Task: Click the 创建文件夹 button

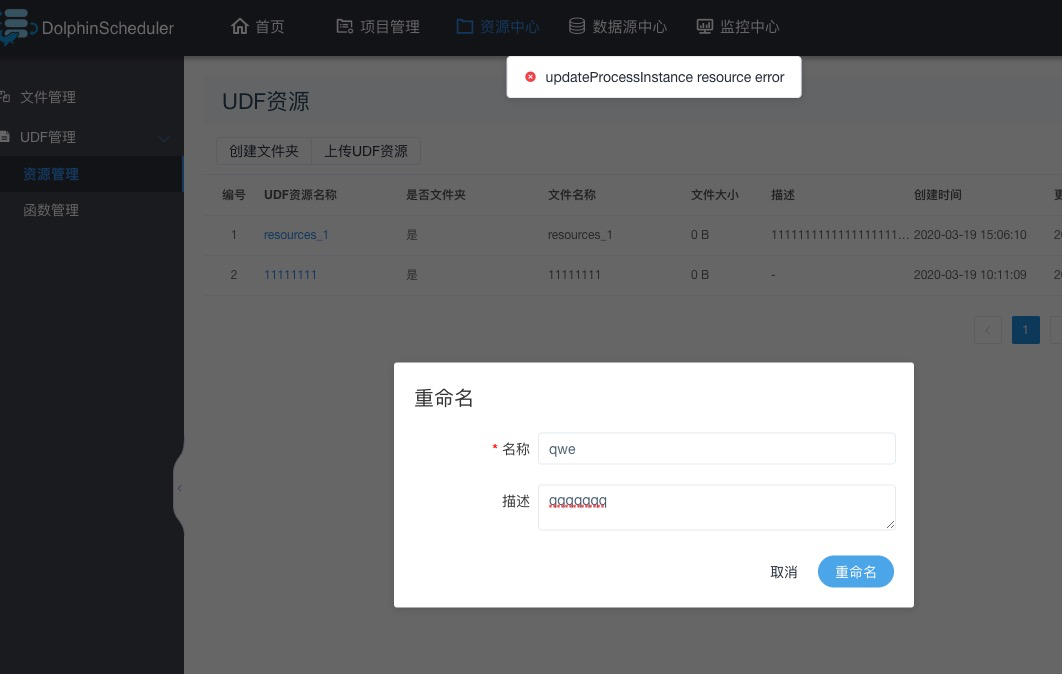Action: 263,151
